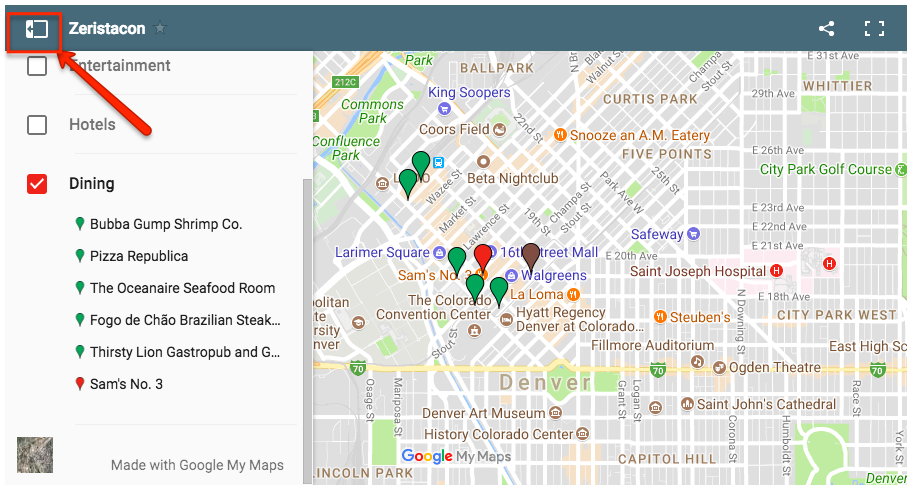Screen dimensions: 914x493
Task: Click the sidebar vertical scrollbar
Action: point(307,331)
